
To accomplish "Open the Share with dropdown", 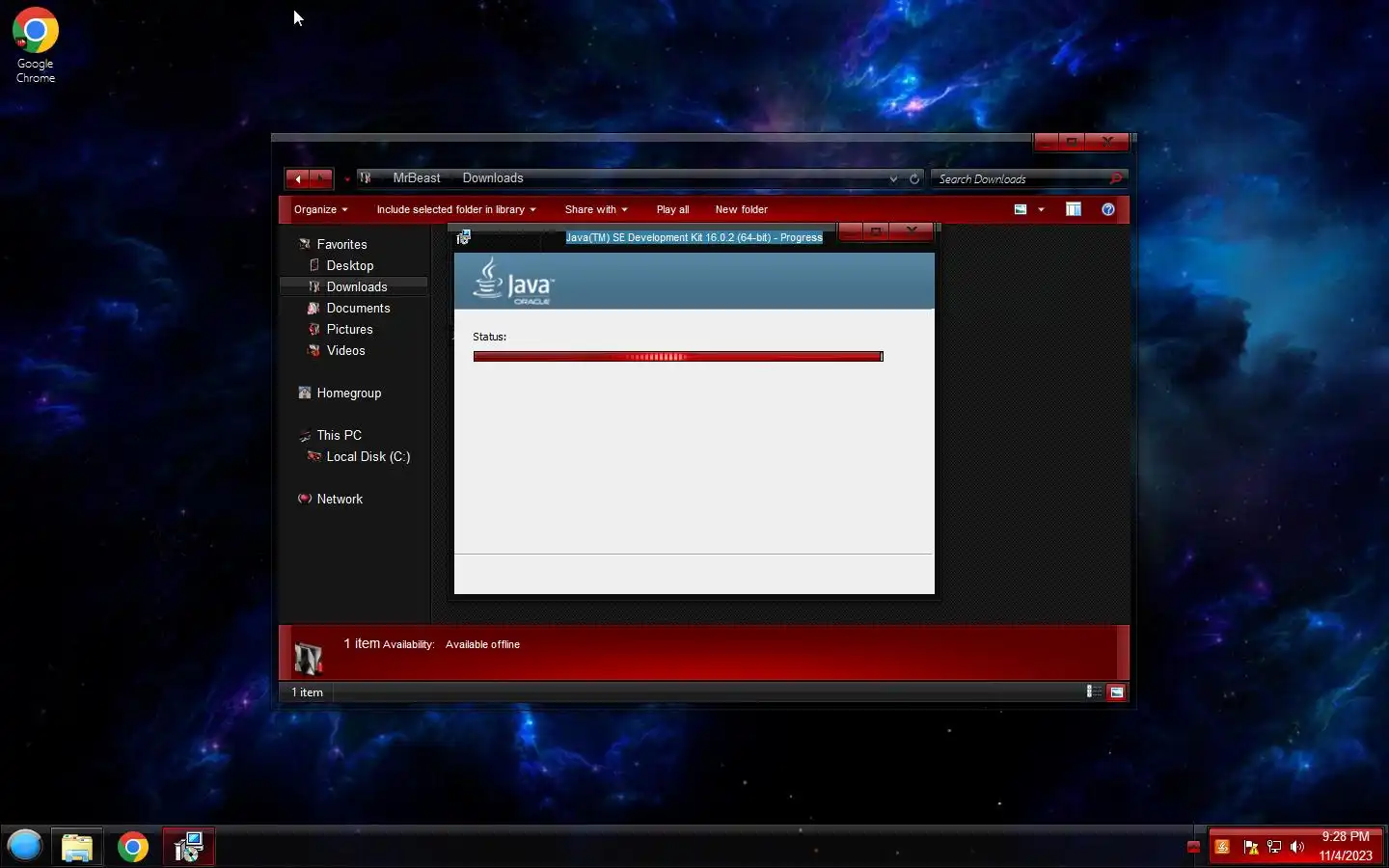I will (x=595, y=209).
